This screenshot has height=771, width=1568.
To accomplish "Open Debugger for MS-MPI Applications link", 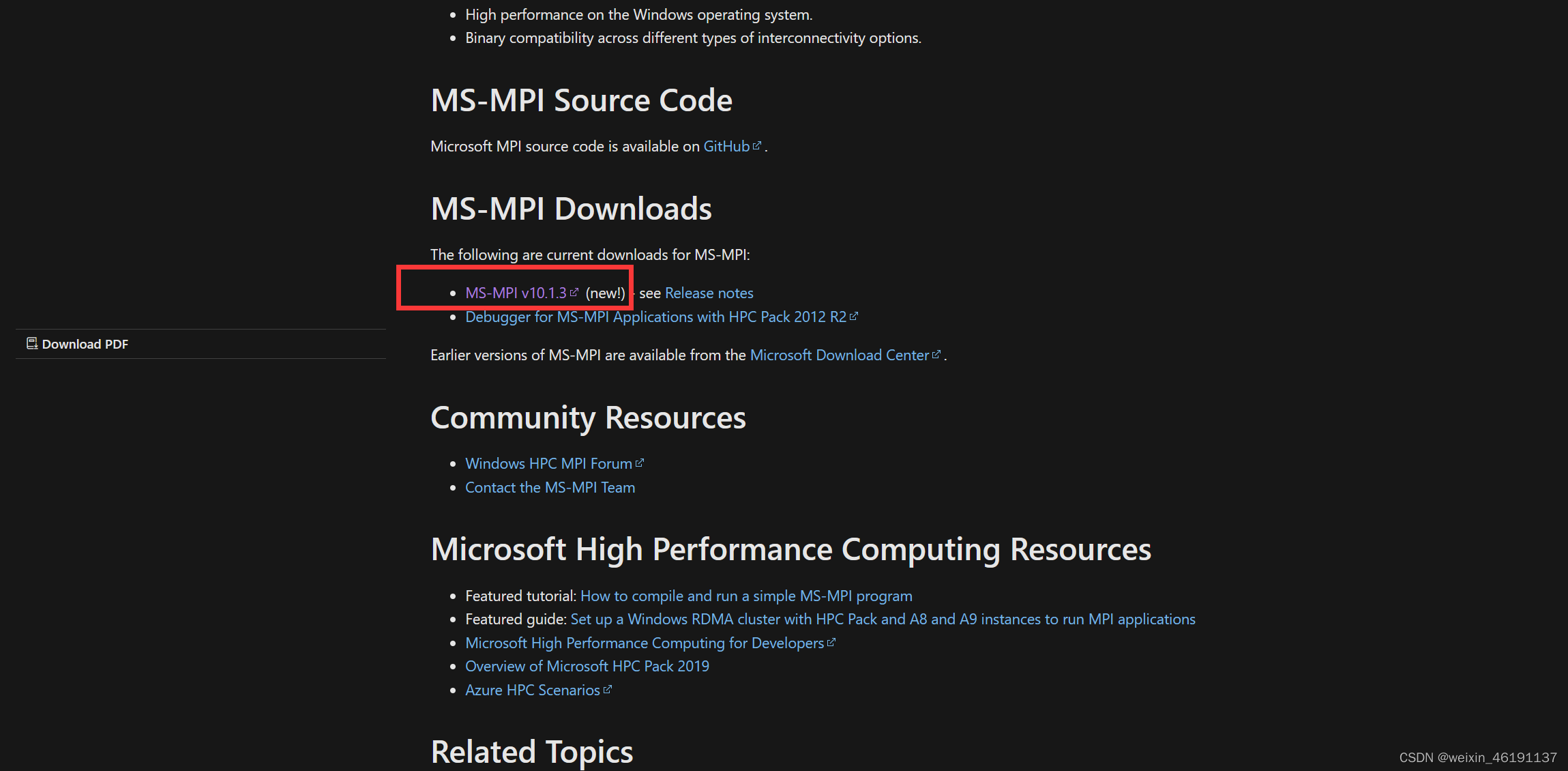I will pyautogui.click(x=655, y=317).
